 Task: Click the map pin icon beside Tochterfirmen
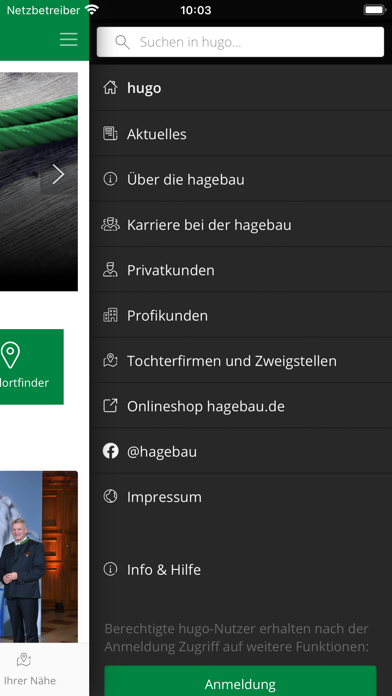pyautogui.click(x=110, y=360)
